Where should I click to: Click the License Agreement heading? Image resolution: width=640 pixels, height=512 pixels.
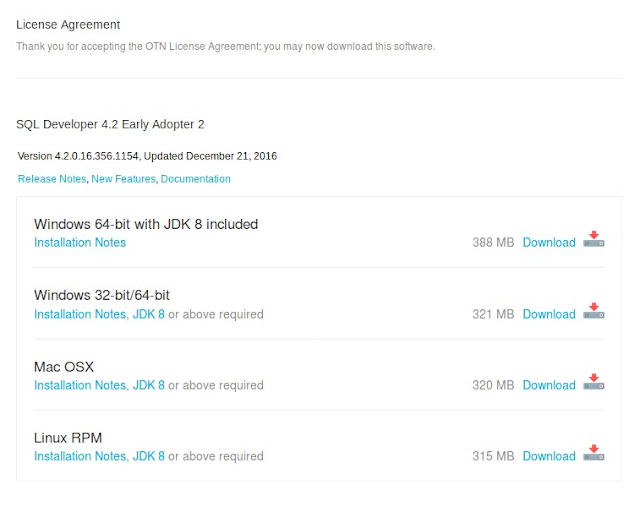pos(68,24)
